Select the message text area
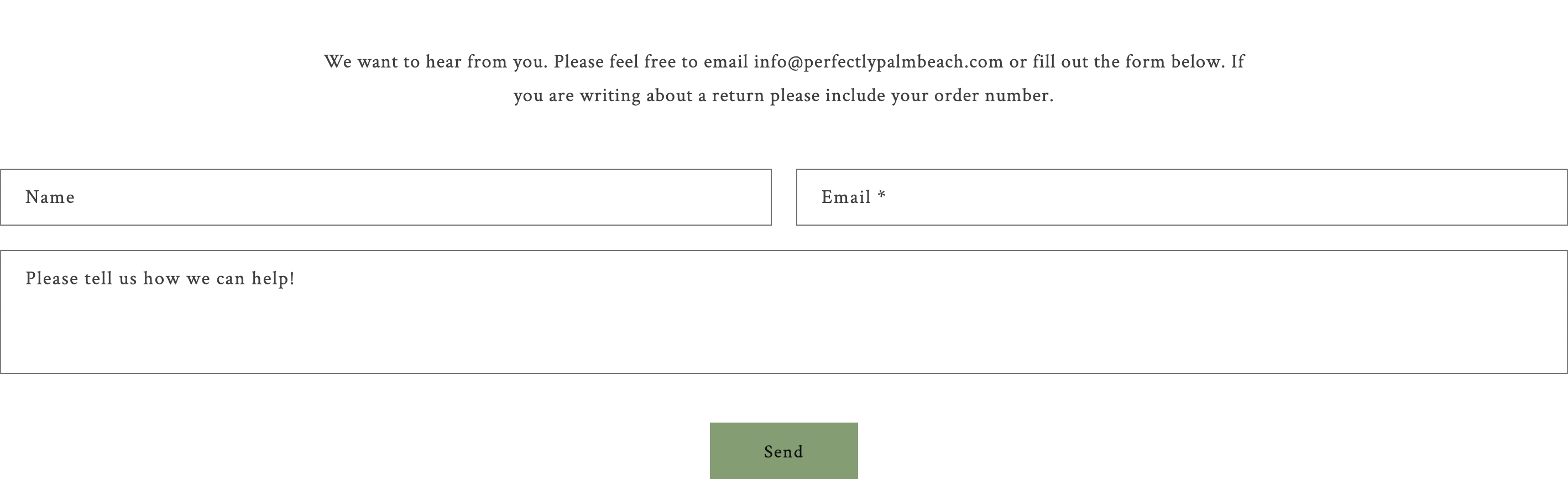Viewport: 1568px width, 479px height. (783, 311)
